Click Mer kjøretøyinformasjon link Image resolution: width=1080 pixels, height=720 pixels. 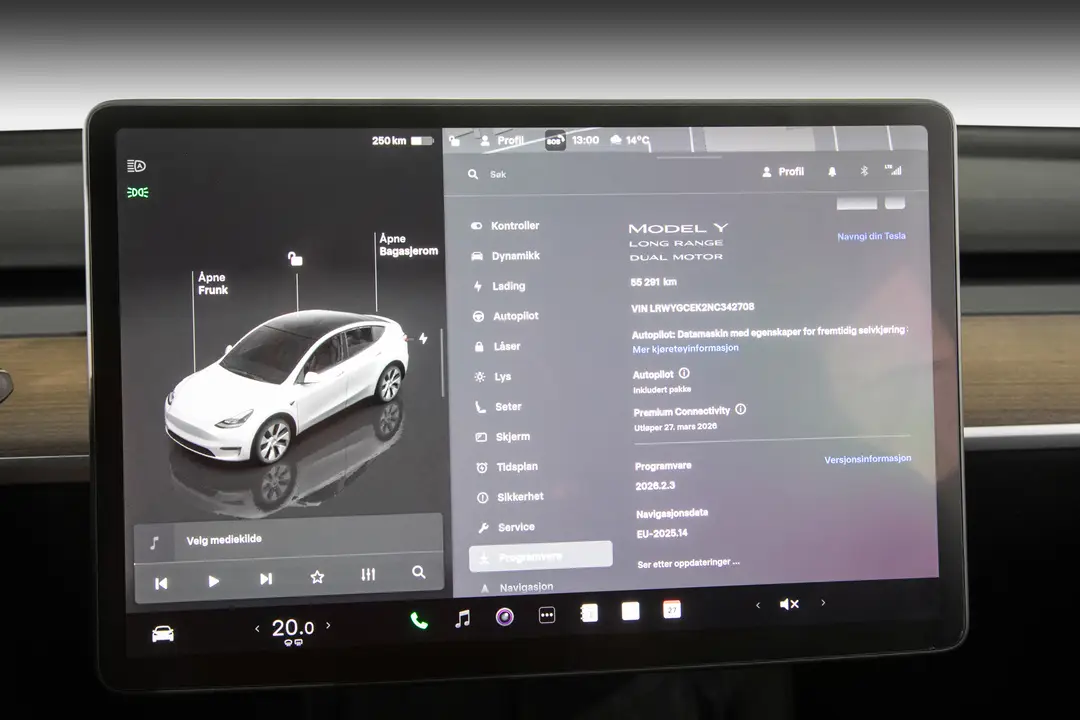pos(685,349)
